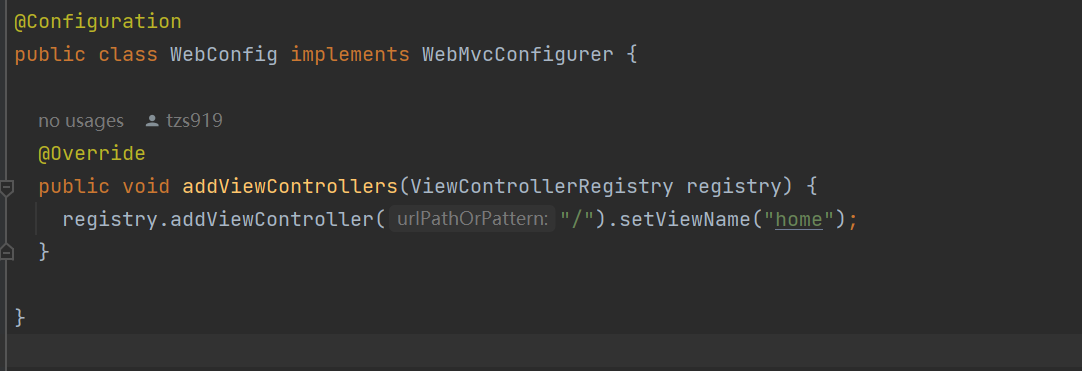The height and width of the screenshot is (371, 1082).
Task: Click the author icon beside tzs919
Action: (152, 121)
